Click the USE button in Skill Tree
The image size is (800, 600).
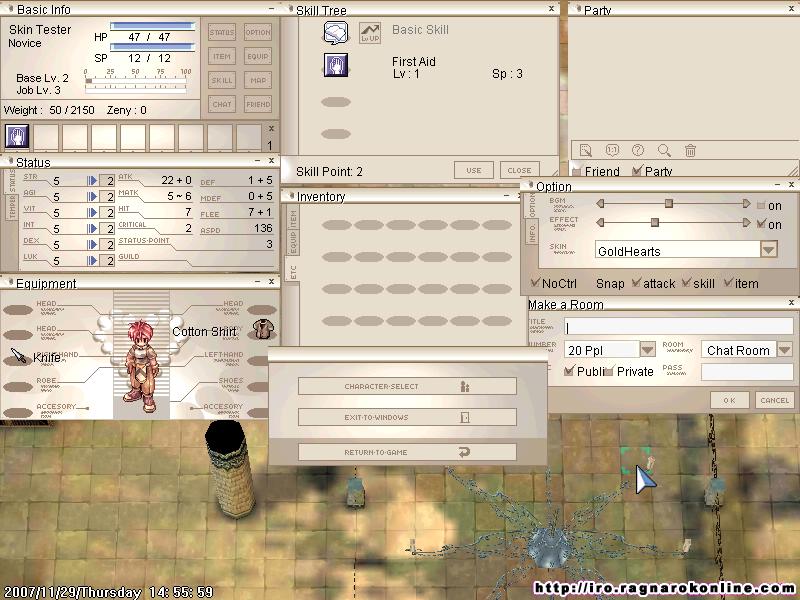click(473, 170)
